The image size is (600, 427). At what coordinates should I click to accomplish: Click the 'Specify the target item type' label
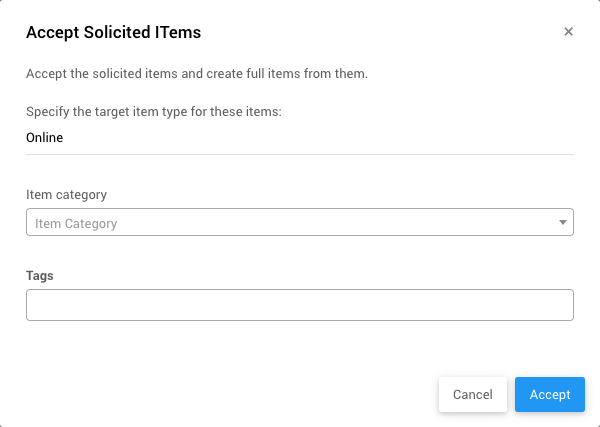(x=154, y=111)
